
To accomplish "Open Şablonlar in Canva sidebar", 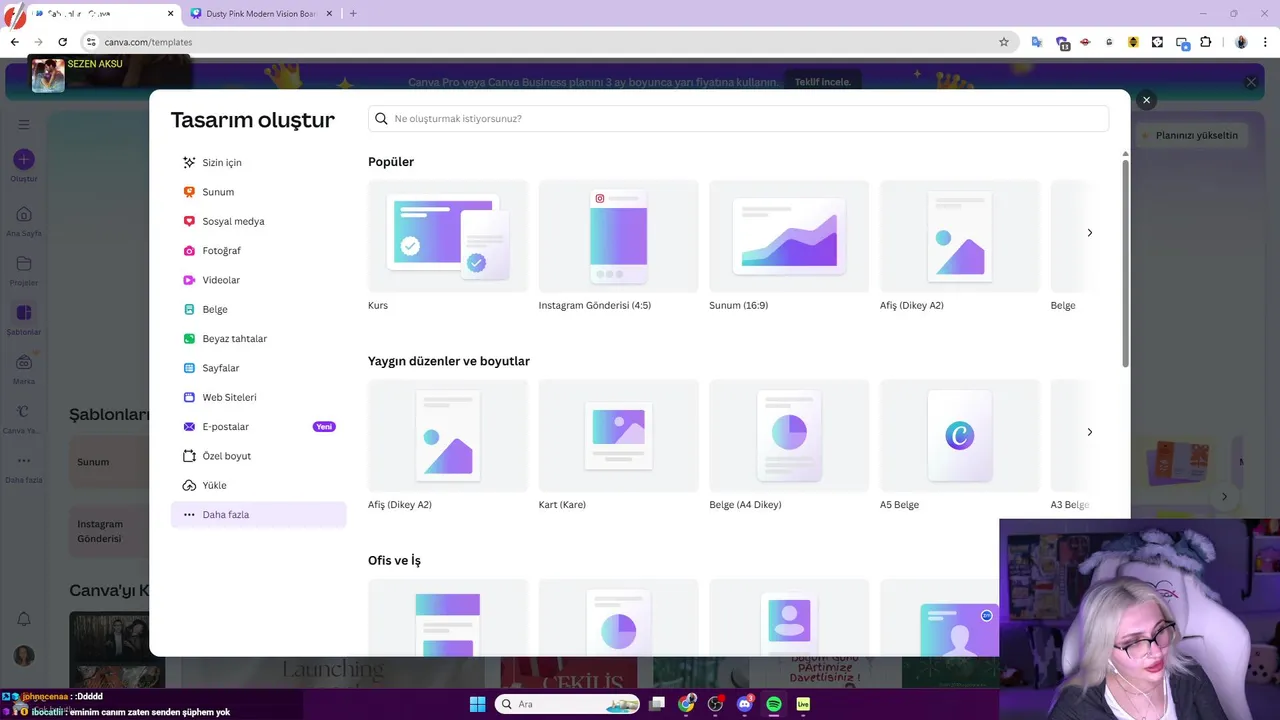I will 24,320.
